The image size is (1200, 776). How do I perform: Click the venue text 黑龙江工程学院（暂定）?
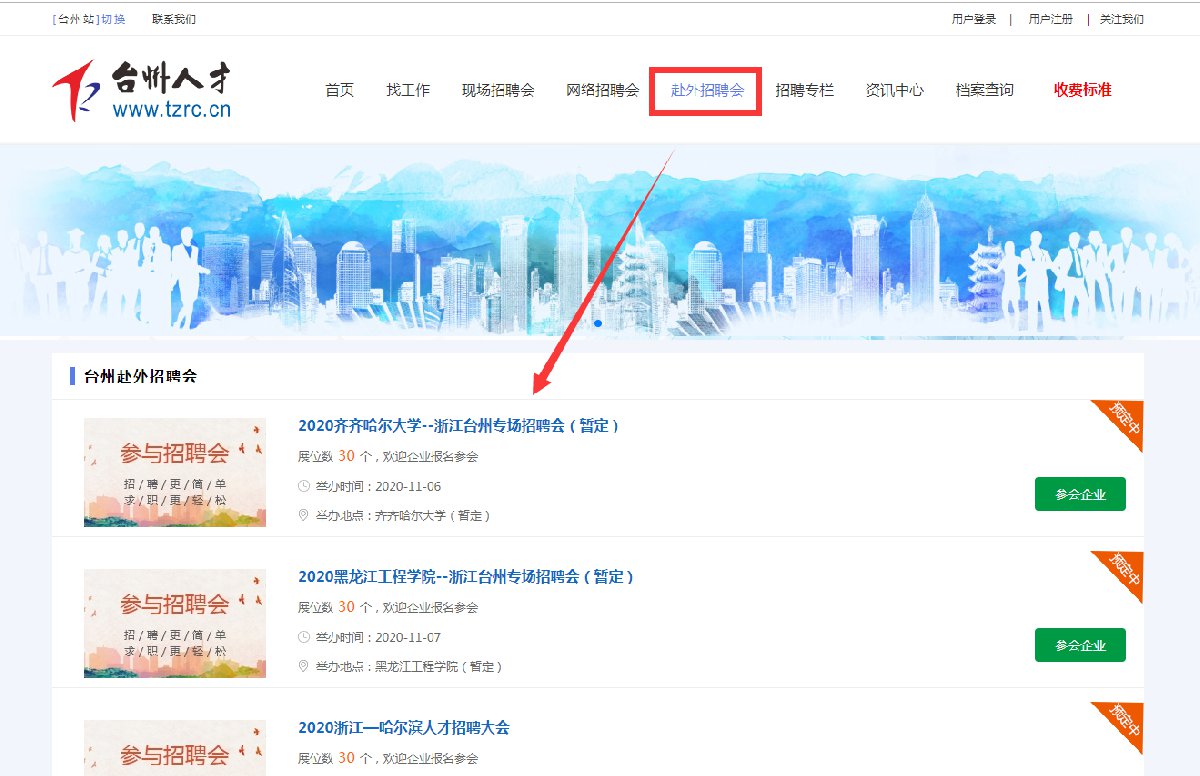pyautogui.click(x=438, y=667)
